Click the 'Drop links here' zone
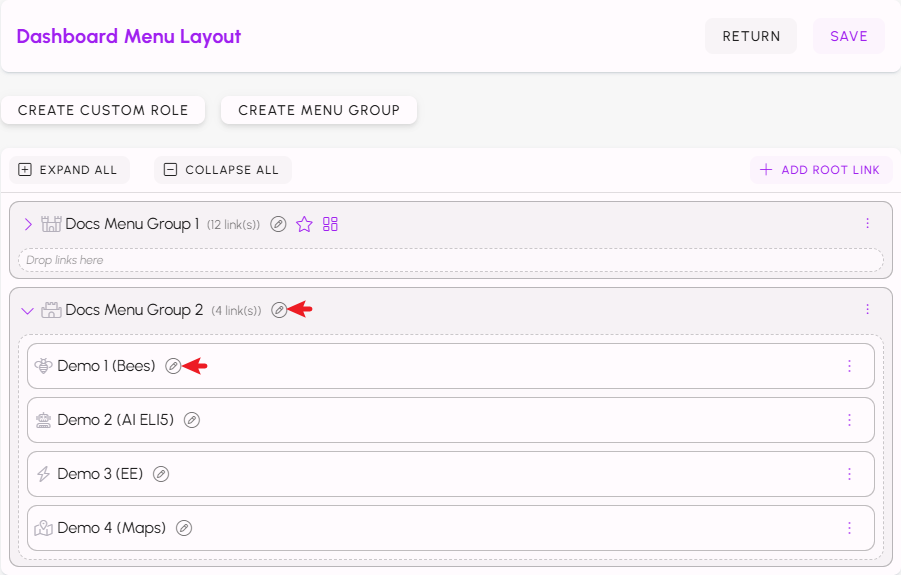Viewport: 901px width, 575px height. coord(450,260)
